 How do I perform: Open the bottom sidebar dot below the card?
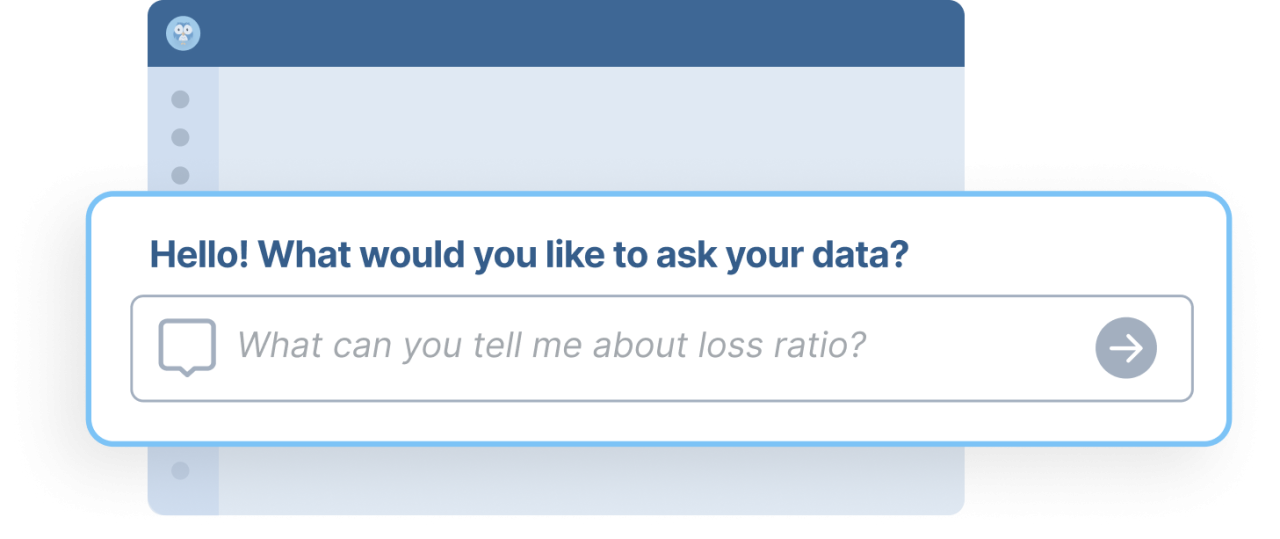tap(180, 470)
